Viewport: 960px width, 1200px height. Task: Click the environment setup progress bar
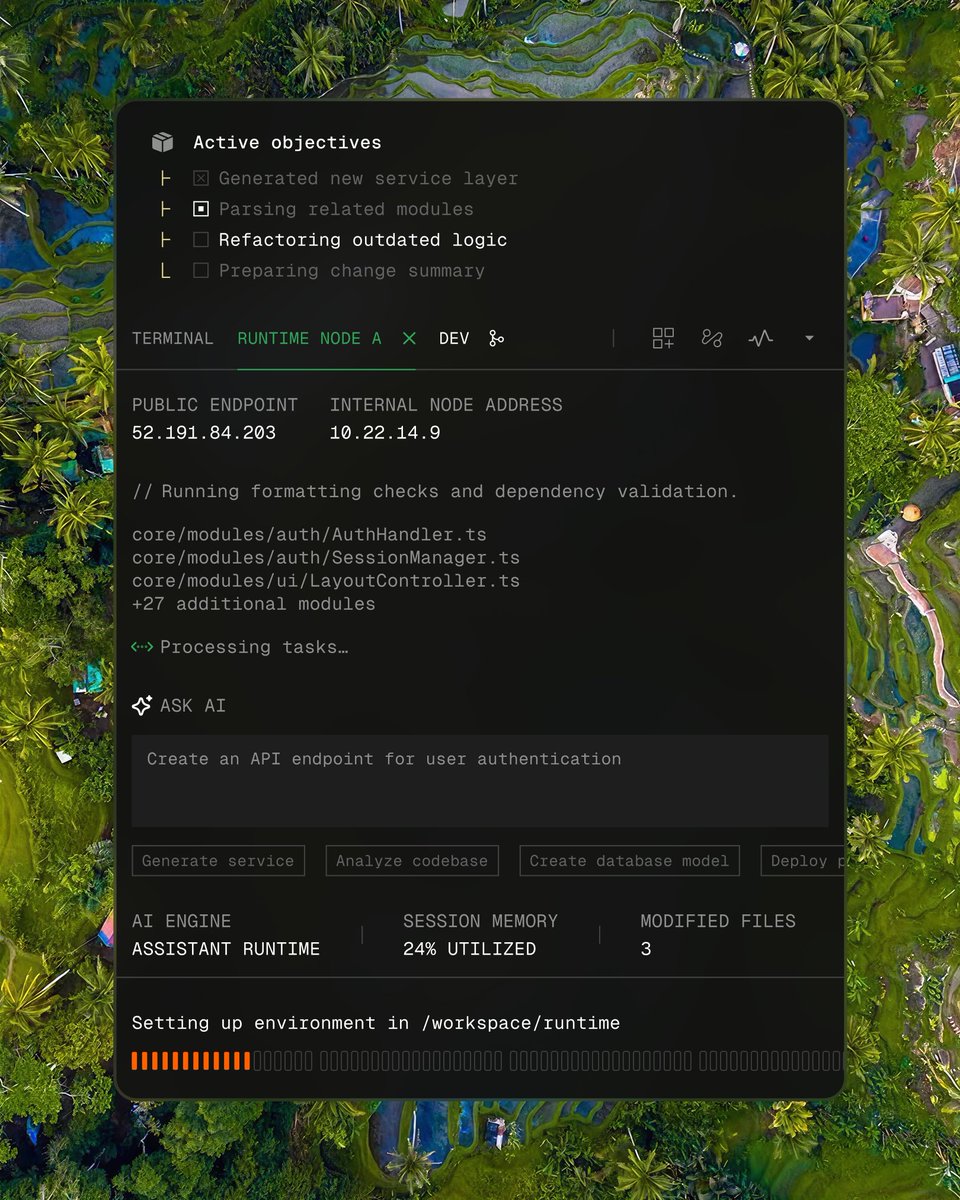pos(487,1061)
